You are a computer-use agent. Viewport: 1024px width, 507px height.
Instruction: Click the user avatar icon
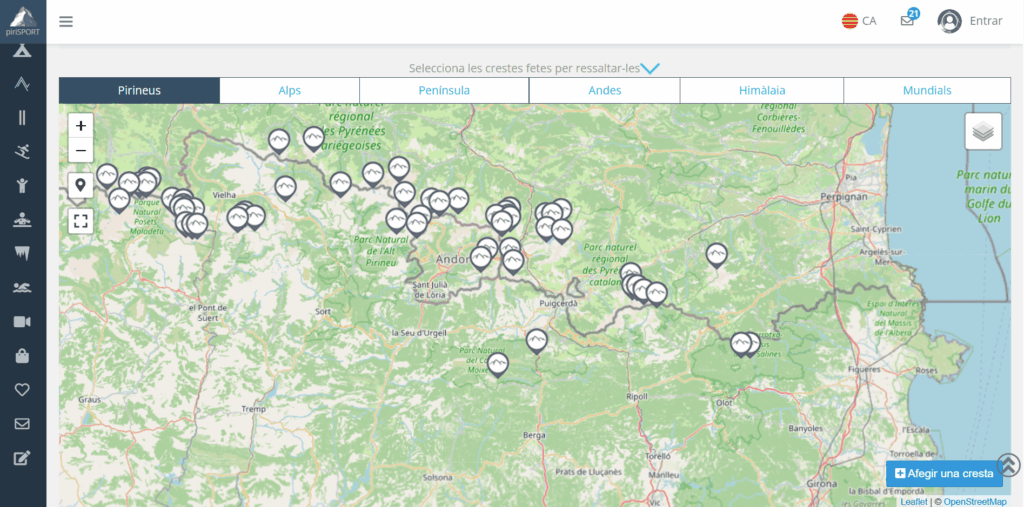949,21
